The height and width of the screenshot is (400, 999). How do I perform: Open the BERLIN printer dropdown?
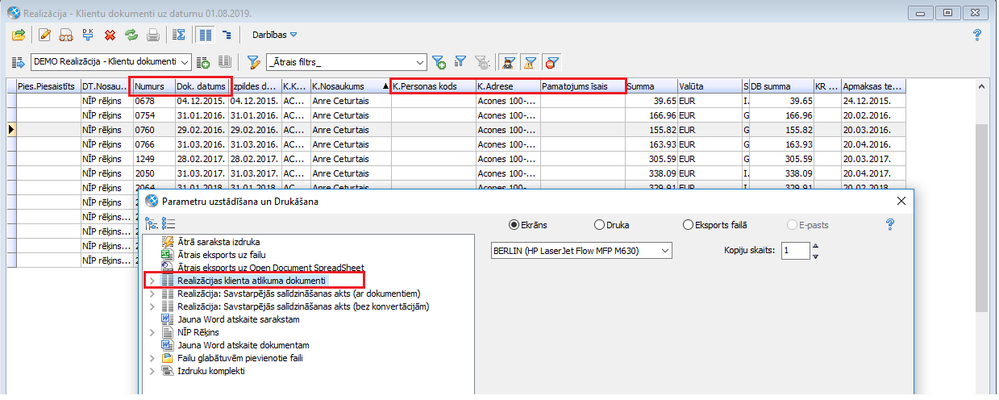pyautogui.click(x=664, y=250)
